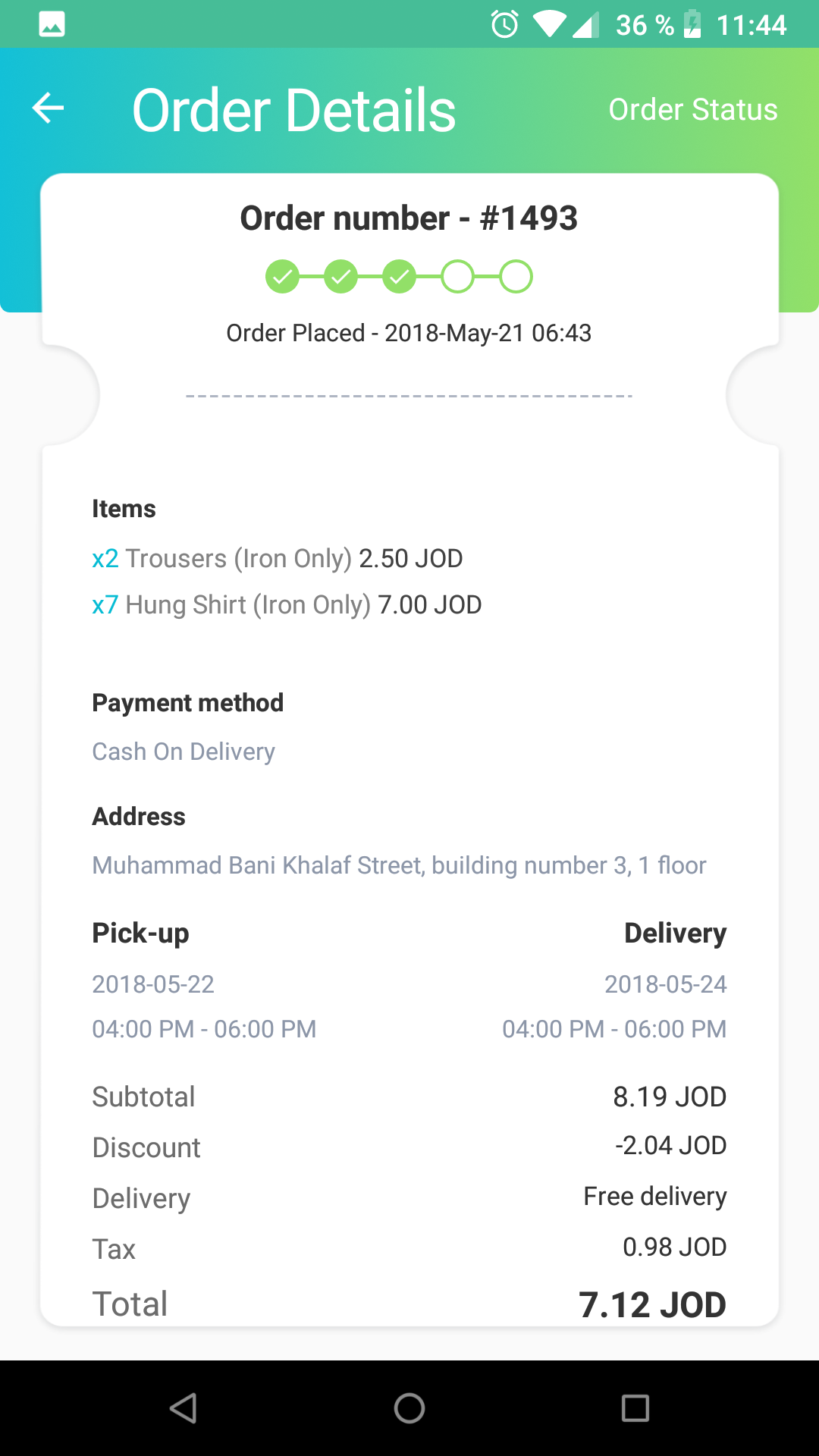
Task: Tap the order number #1493 heading
Action: [409, 218]
